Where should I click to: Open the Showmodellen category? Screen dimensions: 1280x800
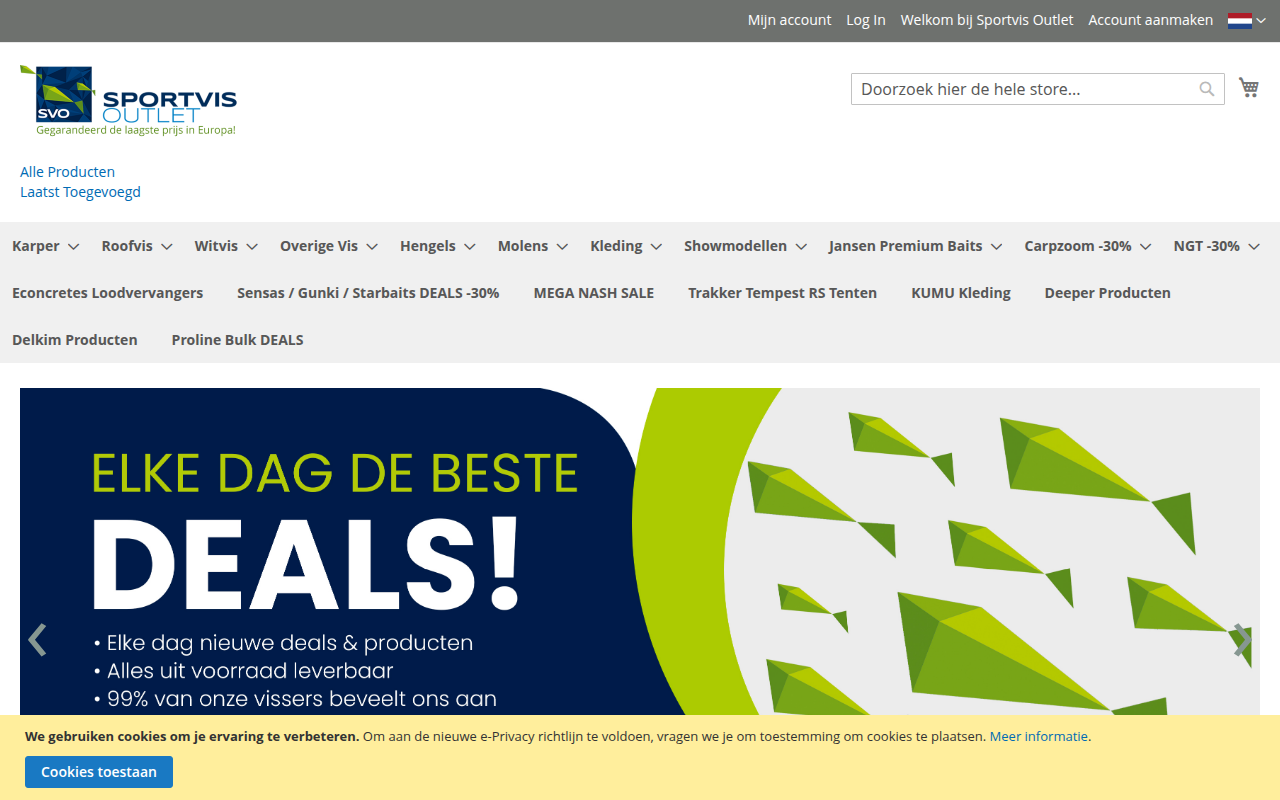tap(735, 246)
